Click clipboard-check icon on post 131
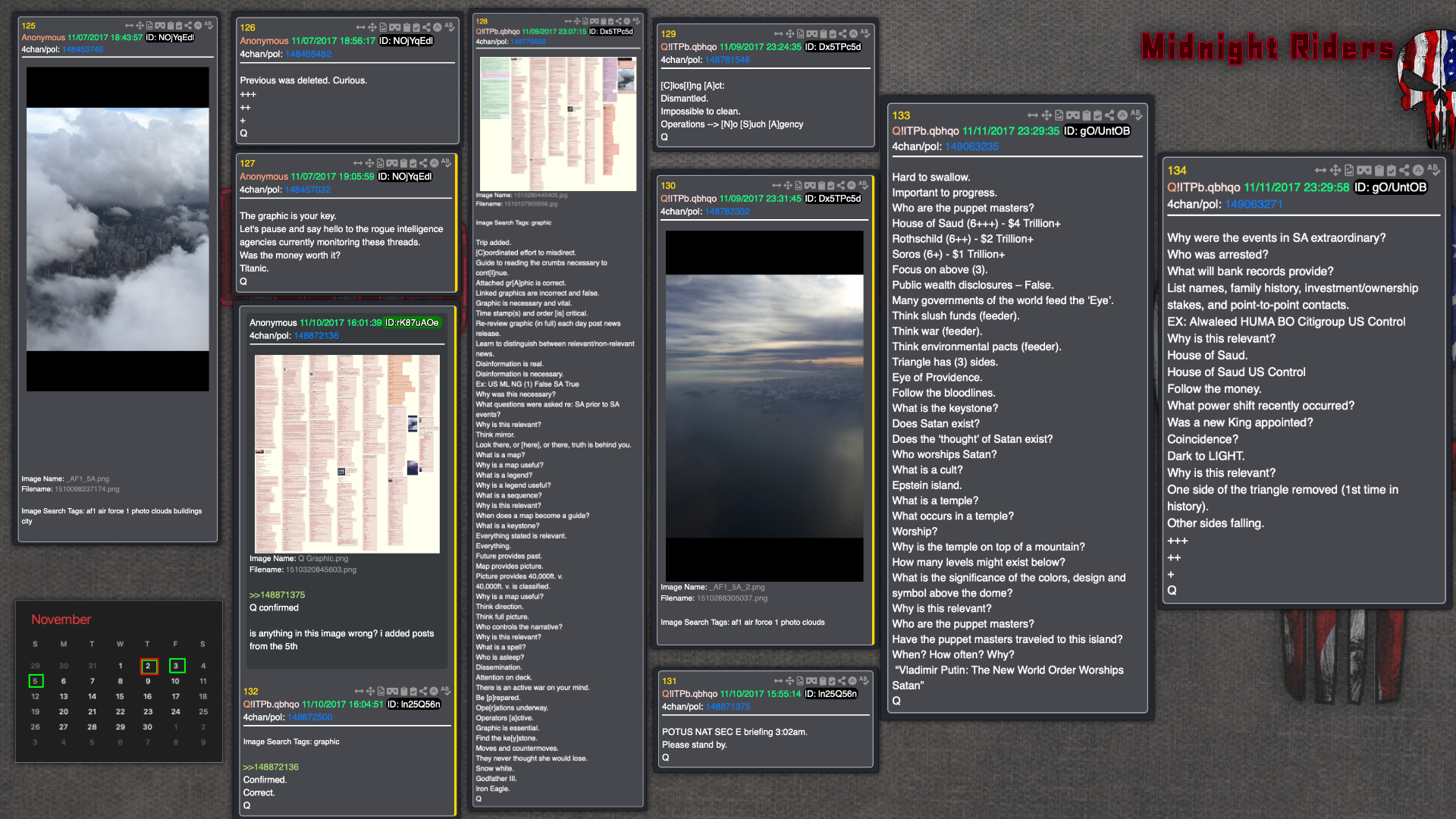 (832, 681)
